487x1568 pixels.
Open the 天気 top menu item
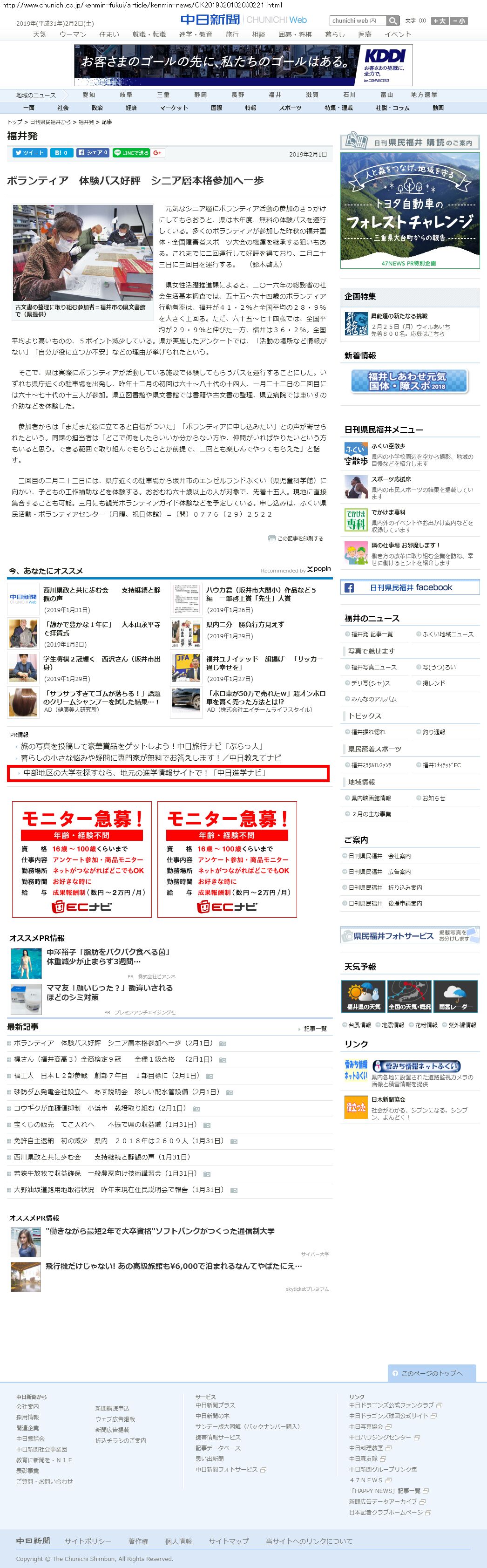40,34
